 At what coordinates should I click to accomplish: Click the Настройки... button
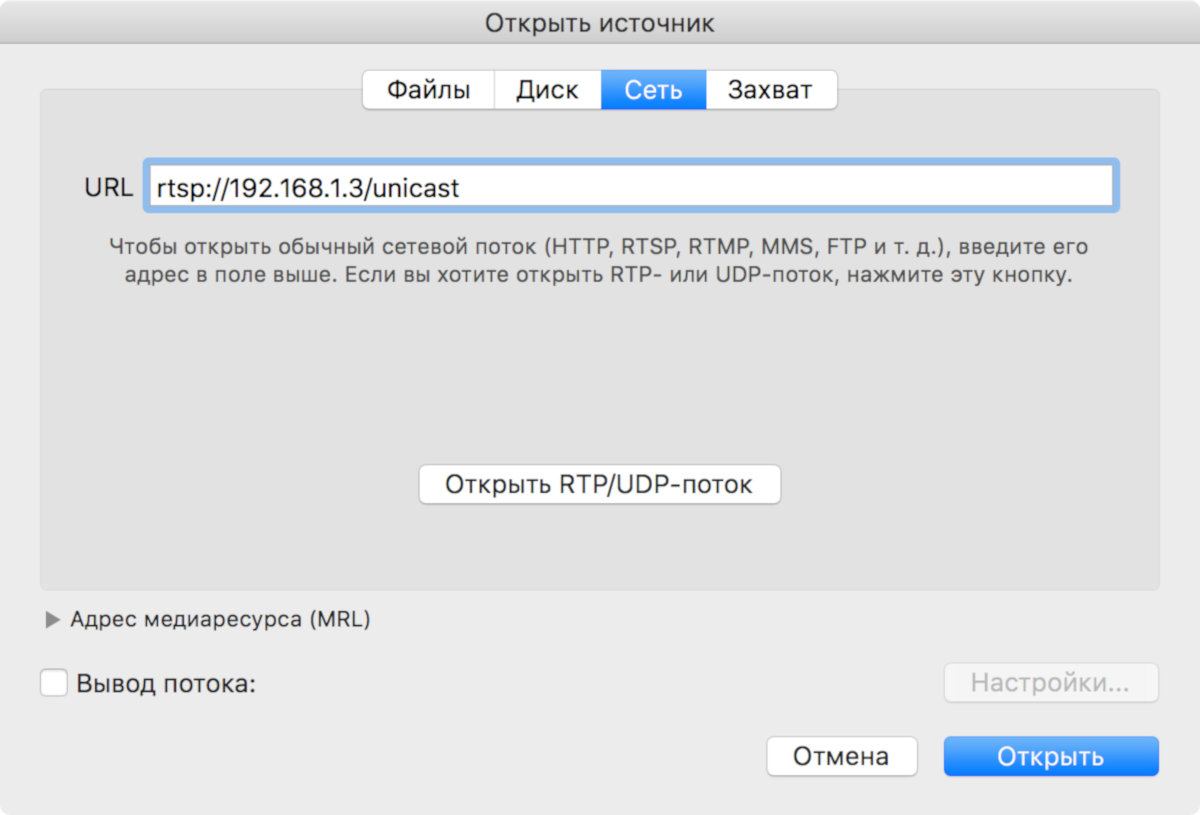[1050, 684]
